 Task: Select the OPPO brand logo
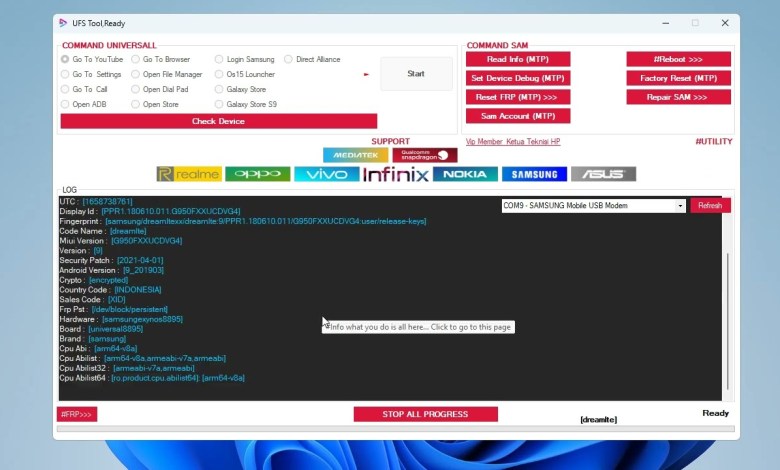(x=258, y=174)
